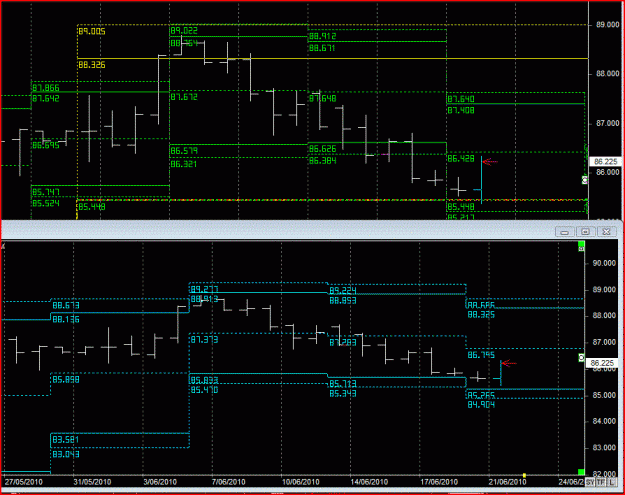
Task: Click the cyan 89.277 level label
Action: coord(204,289)
